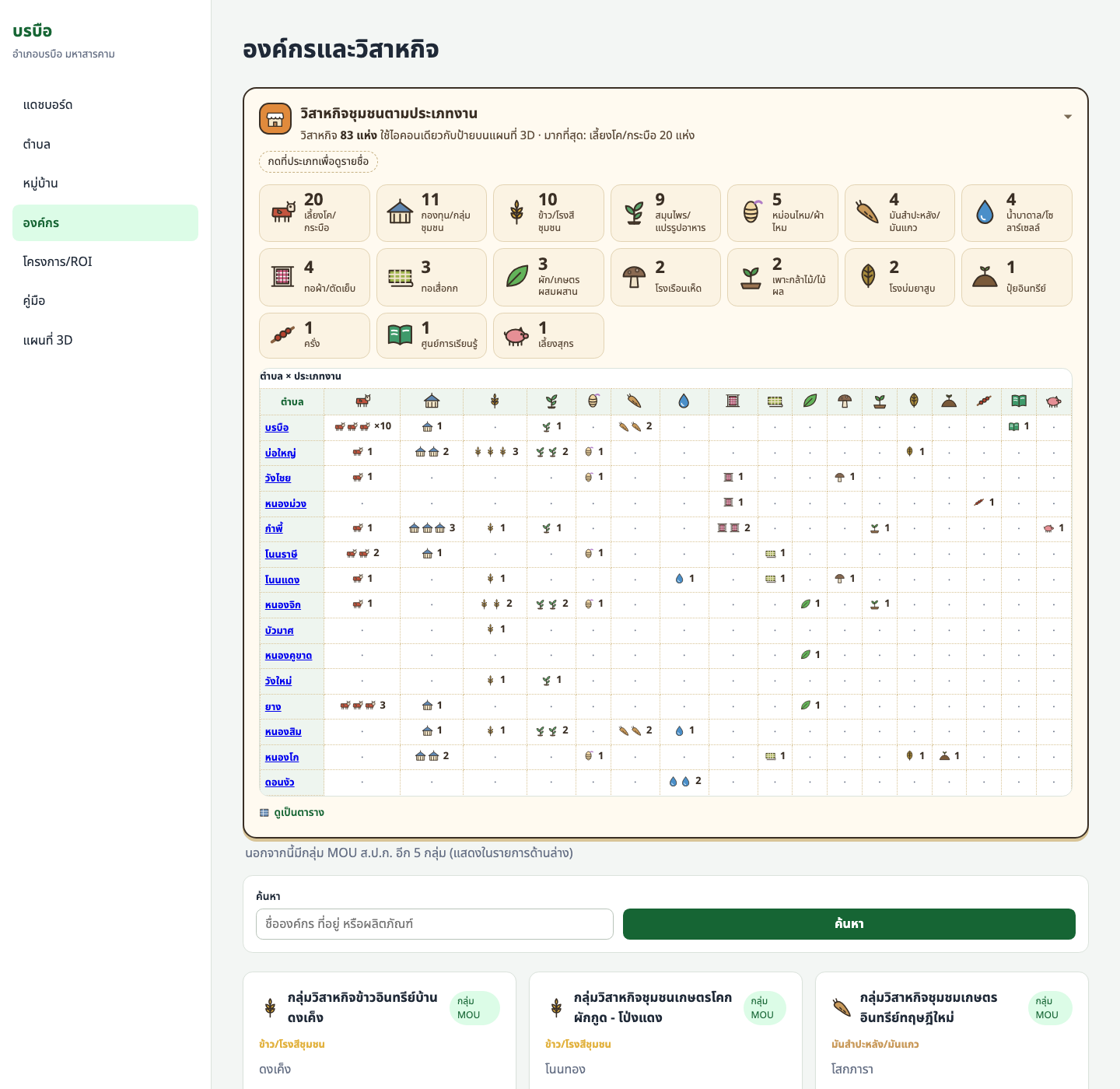This screenshot has width=1120, height=1089.
Task: Select the ทอผ้า/ตัดเย็บ weaving category card
Action: (x=314, y=278)
